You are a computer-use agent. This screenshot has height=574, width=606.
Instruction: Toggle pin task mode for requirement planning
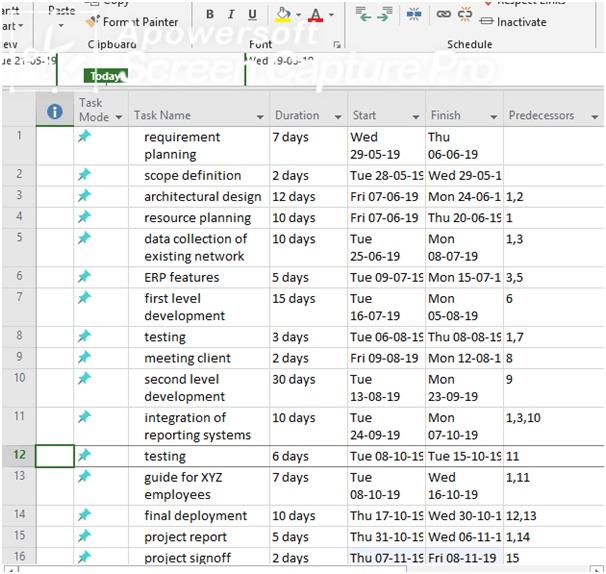pos(85,137)
